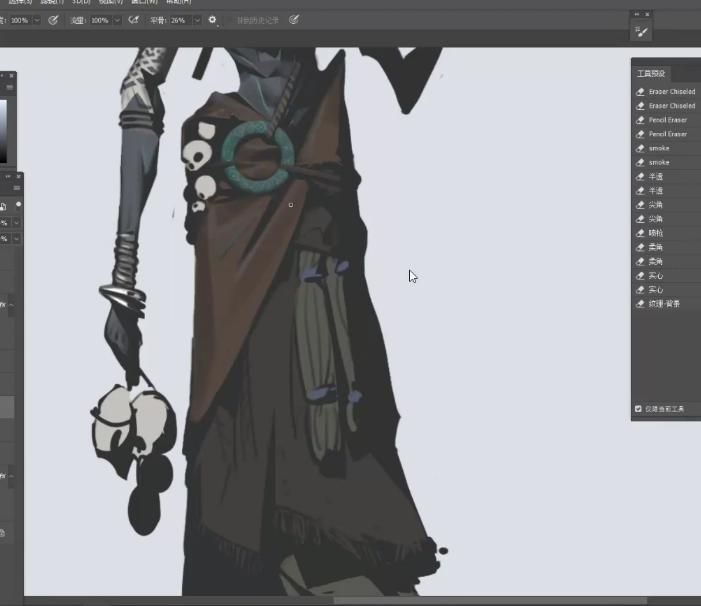Open the 帮助(H) menu
The width and height of the screenshot is (701, 606).
click(x=178, y=2)
